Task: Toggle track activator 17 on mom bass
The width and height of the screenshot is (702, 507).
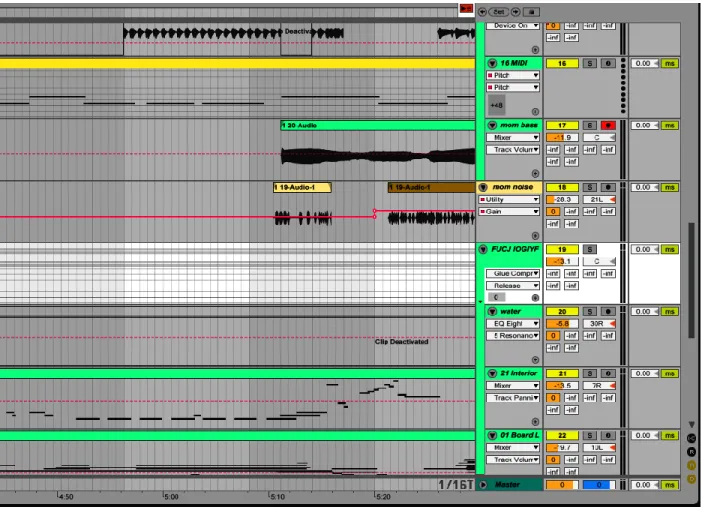Action: [562, 125]
